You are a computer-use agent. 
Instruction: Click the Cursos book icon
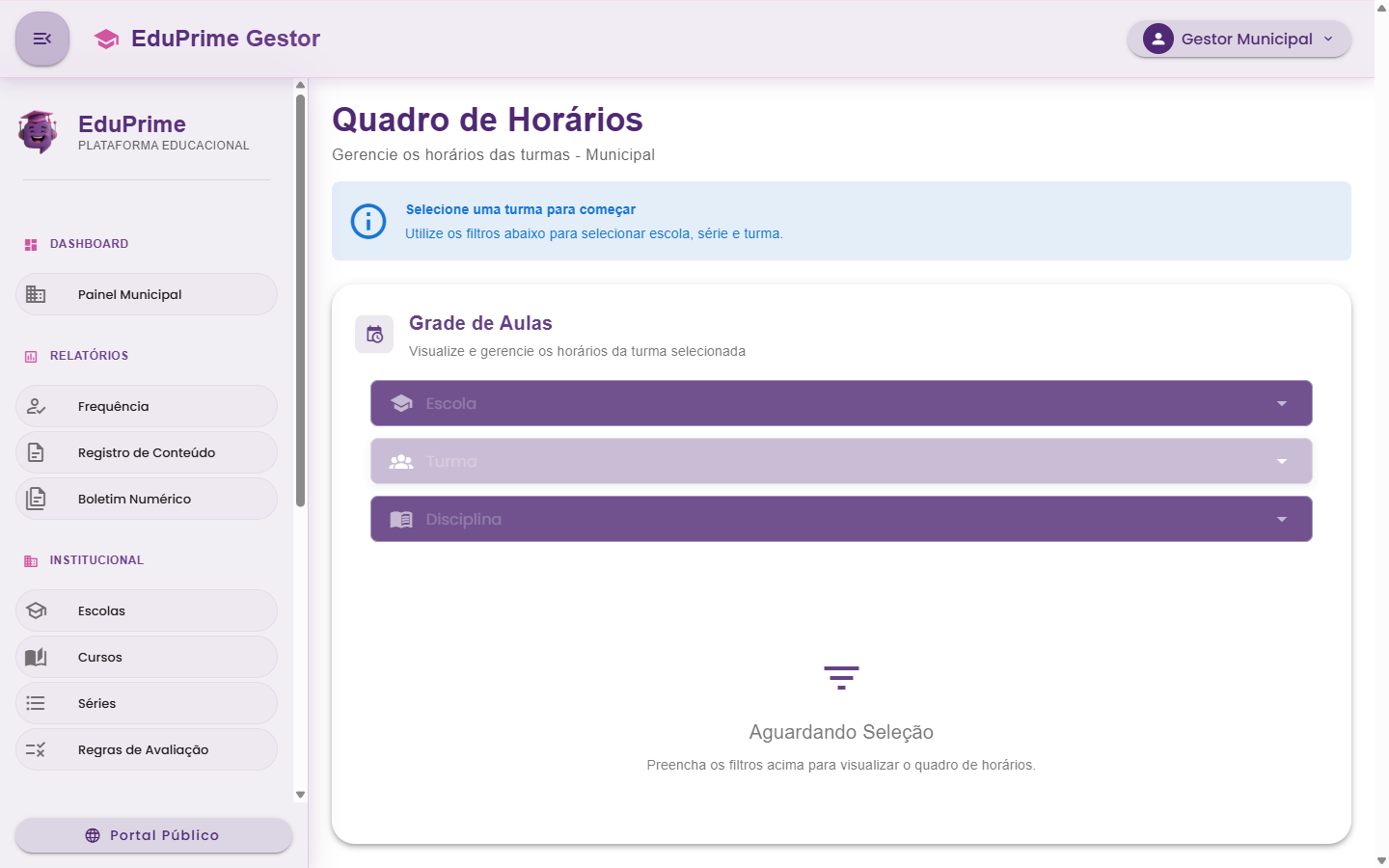(37, 656)
